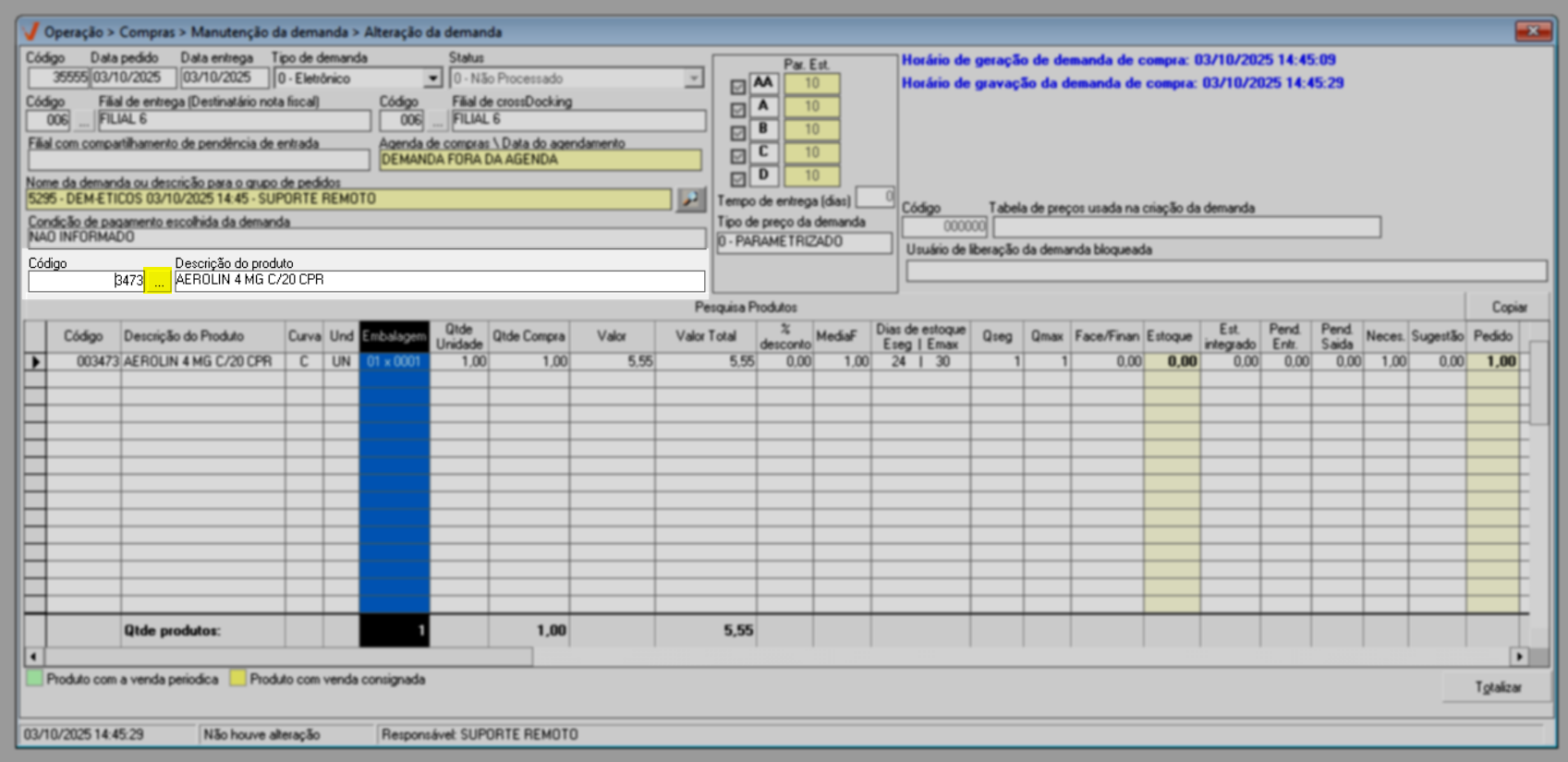The width and height of the screenshot is (1568, 762).
Task: Open the Tipo de preço da demanda field
Action: click(804, 242)
